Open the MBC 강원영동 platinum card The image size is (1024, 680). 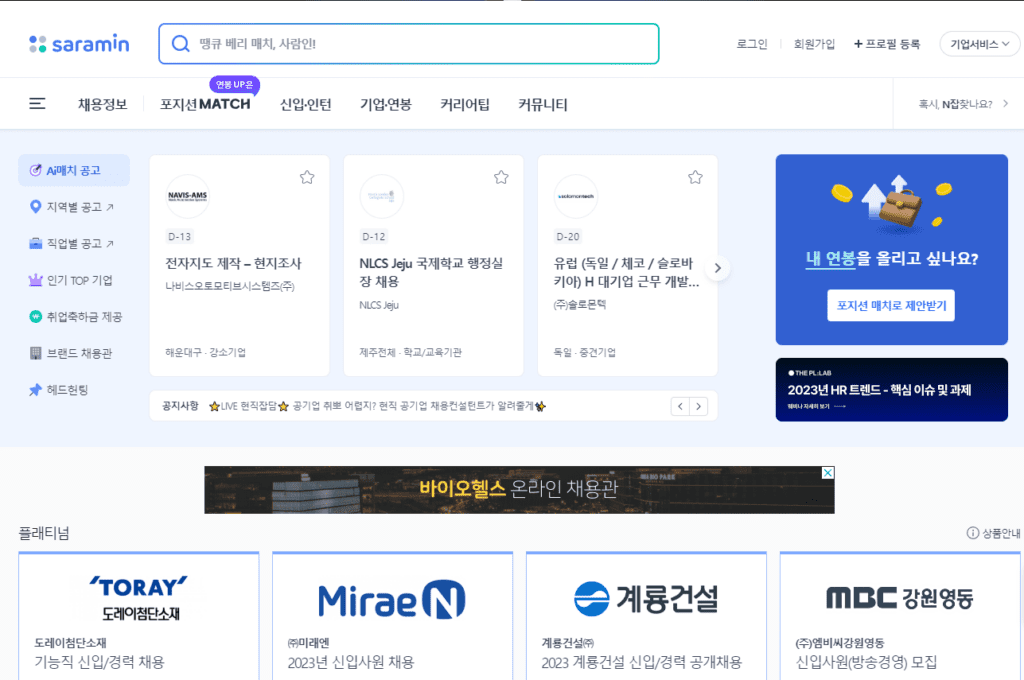tap(900, 616)
